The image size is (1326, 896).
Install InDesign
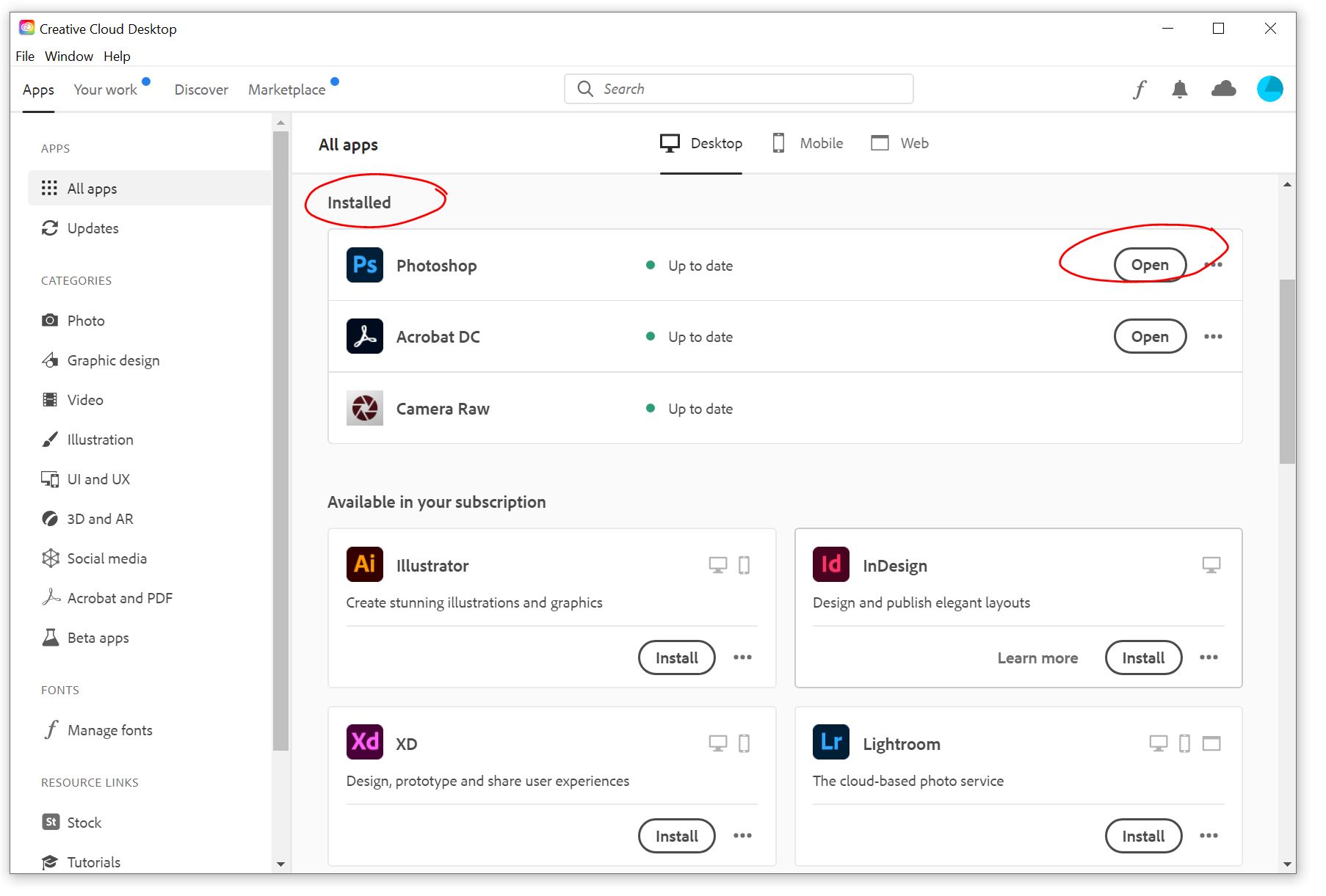coord(1143,658)
